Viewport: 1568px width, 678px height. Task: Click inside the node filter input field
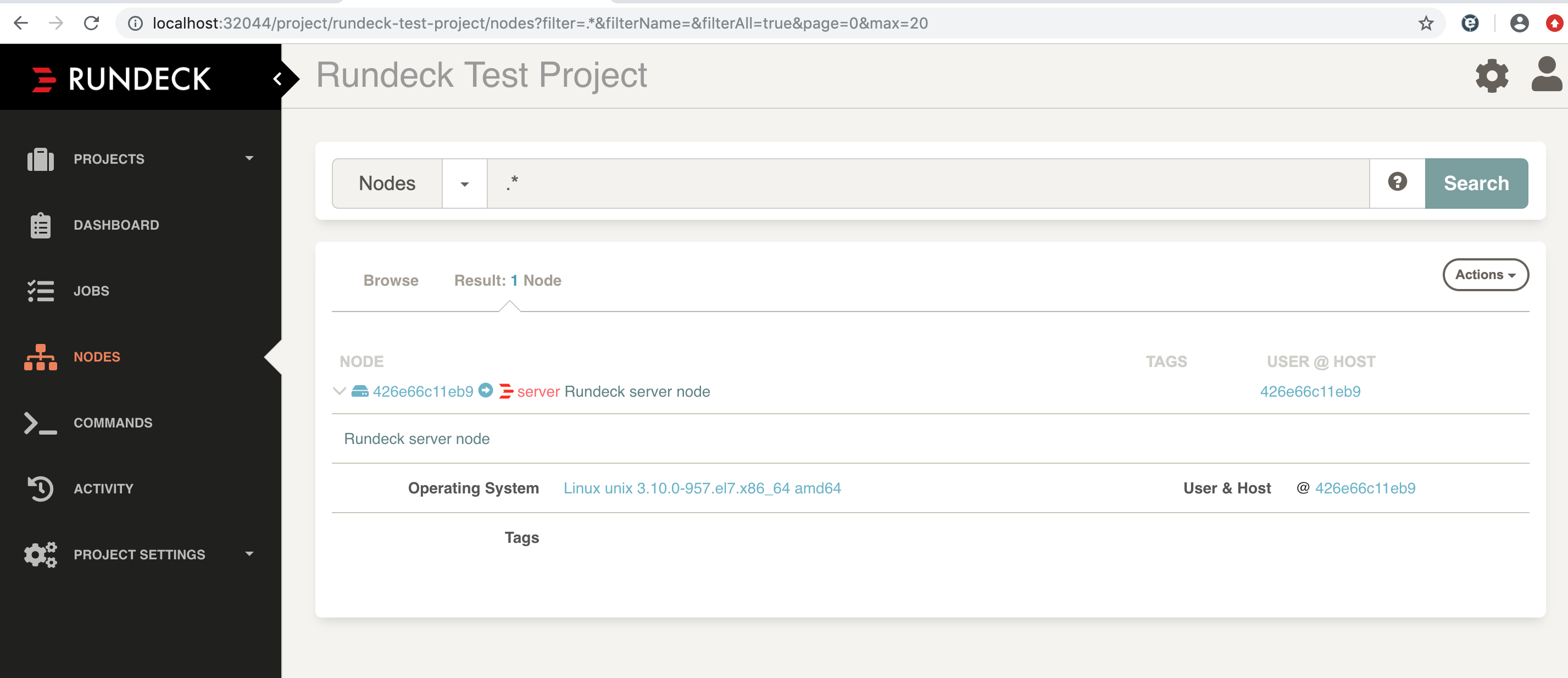coord(852,182)
